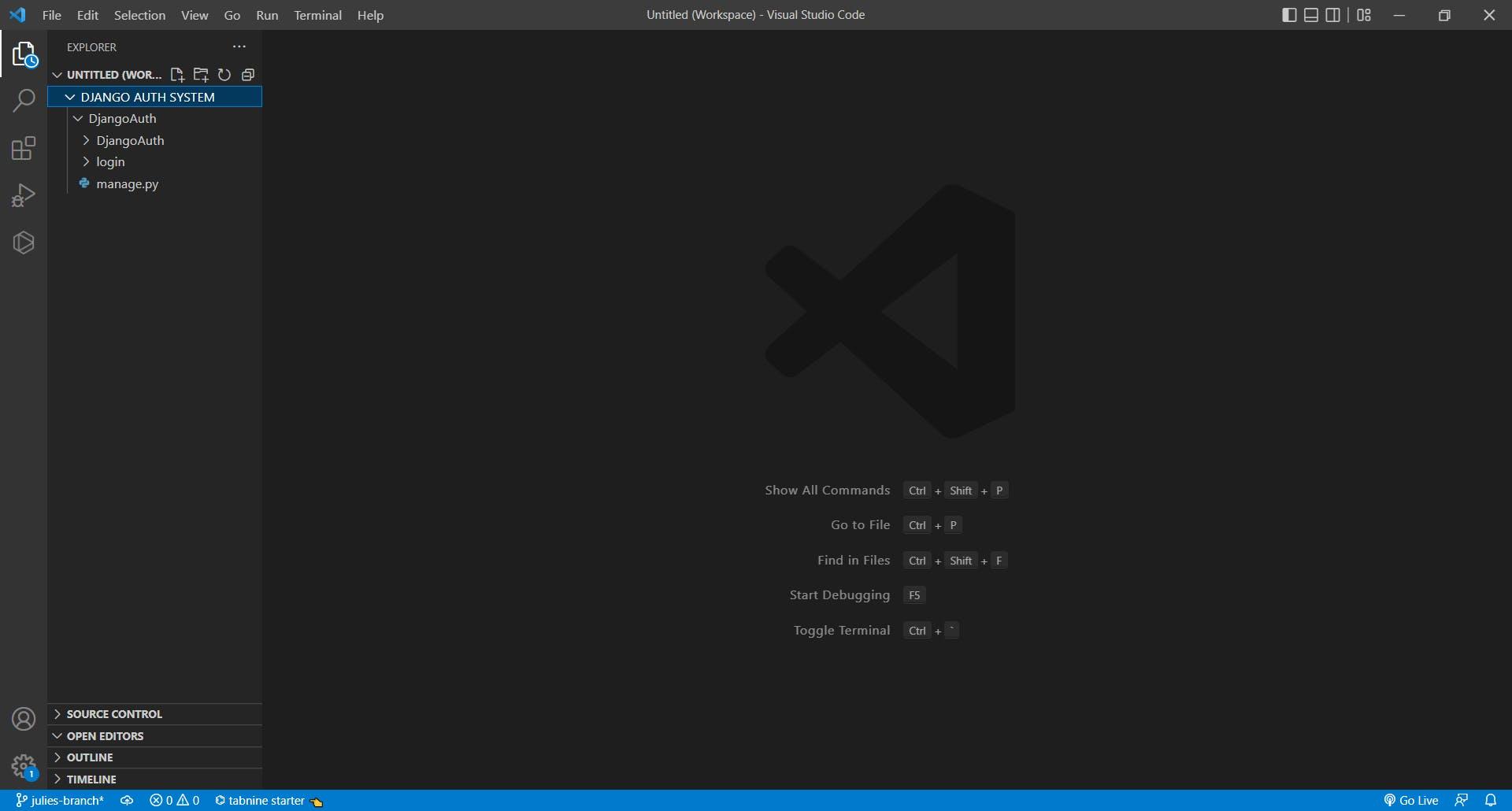Expand the Source Control section
Image resolution: width=1512 pixels, height=811 pixels.
pyautogui.click(x=114, y=714)
